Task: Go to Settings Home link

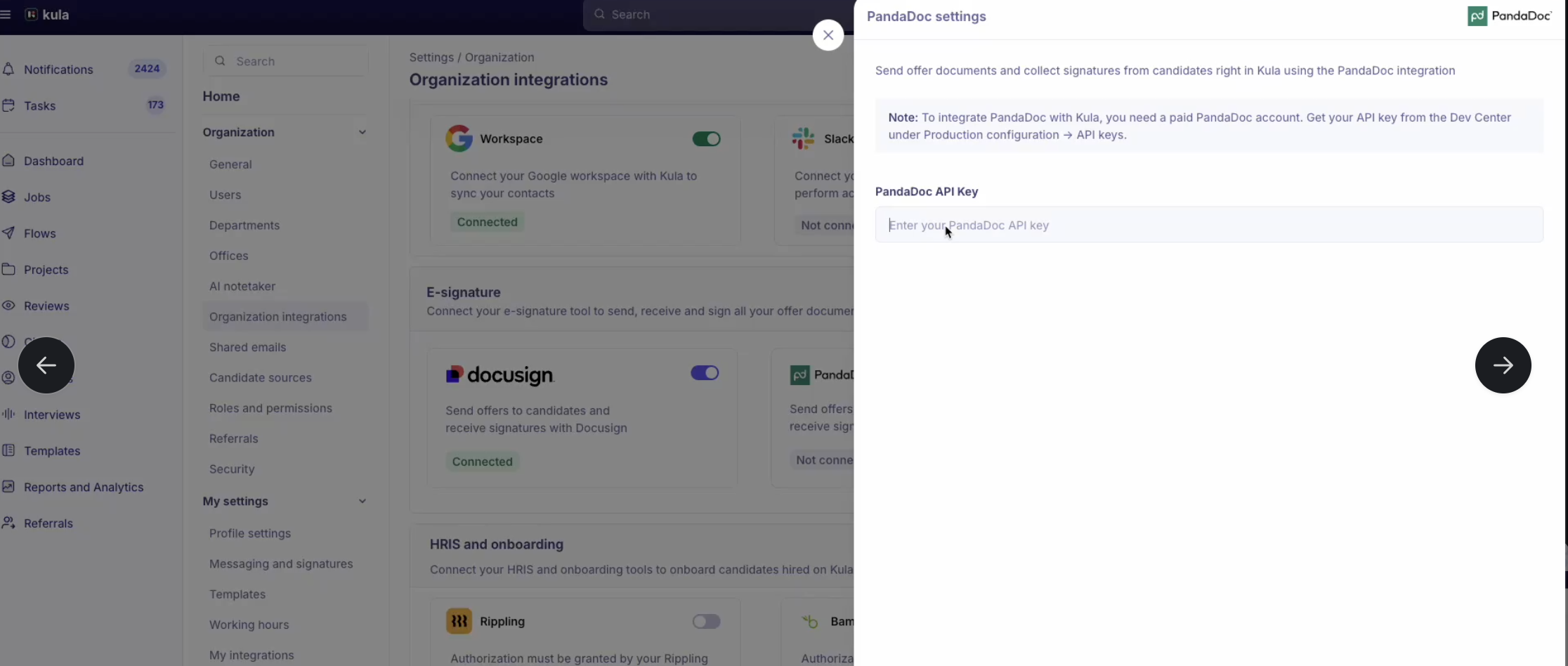Action: pyautogui.click(x=221, y=96)
